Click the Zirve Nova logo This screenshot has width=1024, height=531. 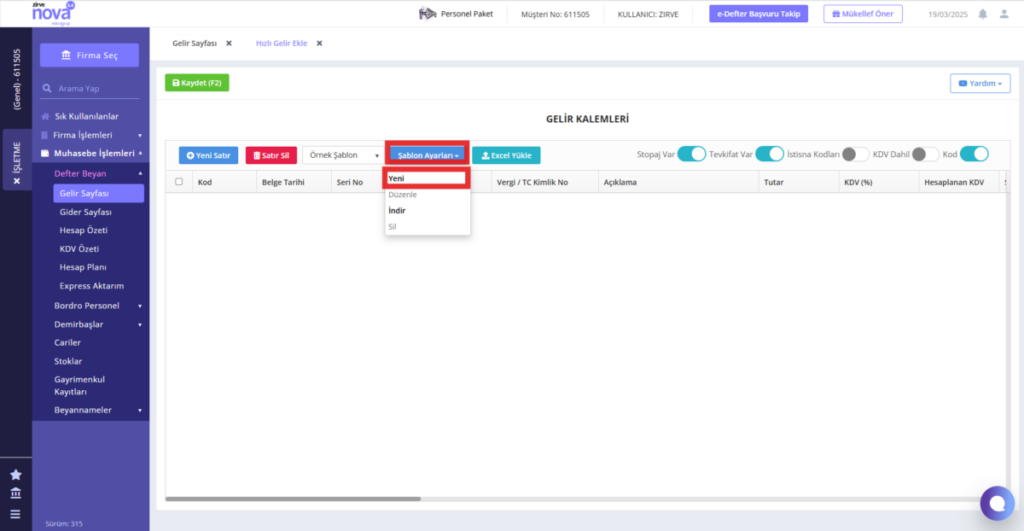click(x=53, y=13)
